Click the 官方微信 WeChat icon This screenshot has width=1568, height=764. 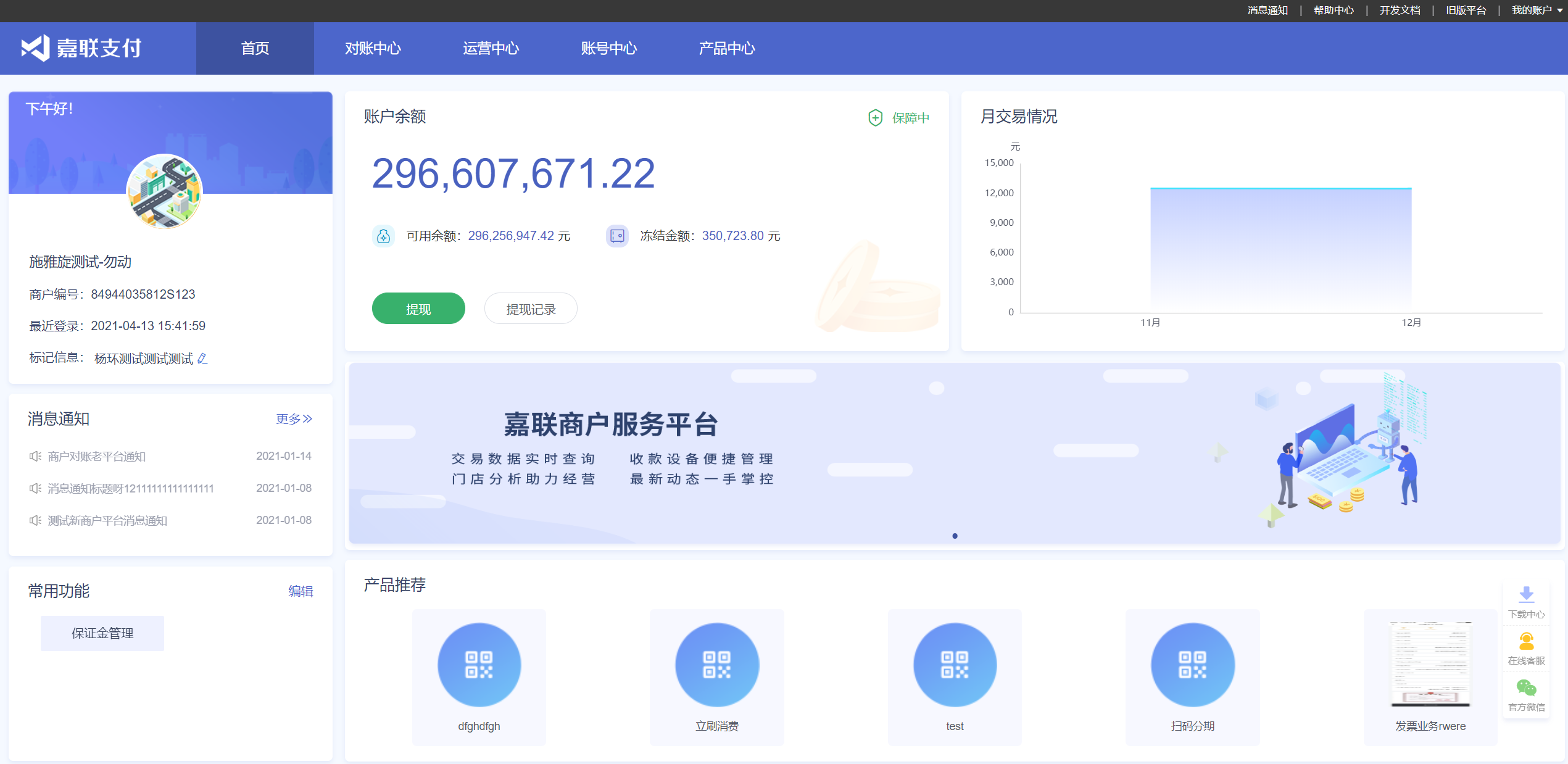(1526, 686)
